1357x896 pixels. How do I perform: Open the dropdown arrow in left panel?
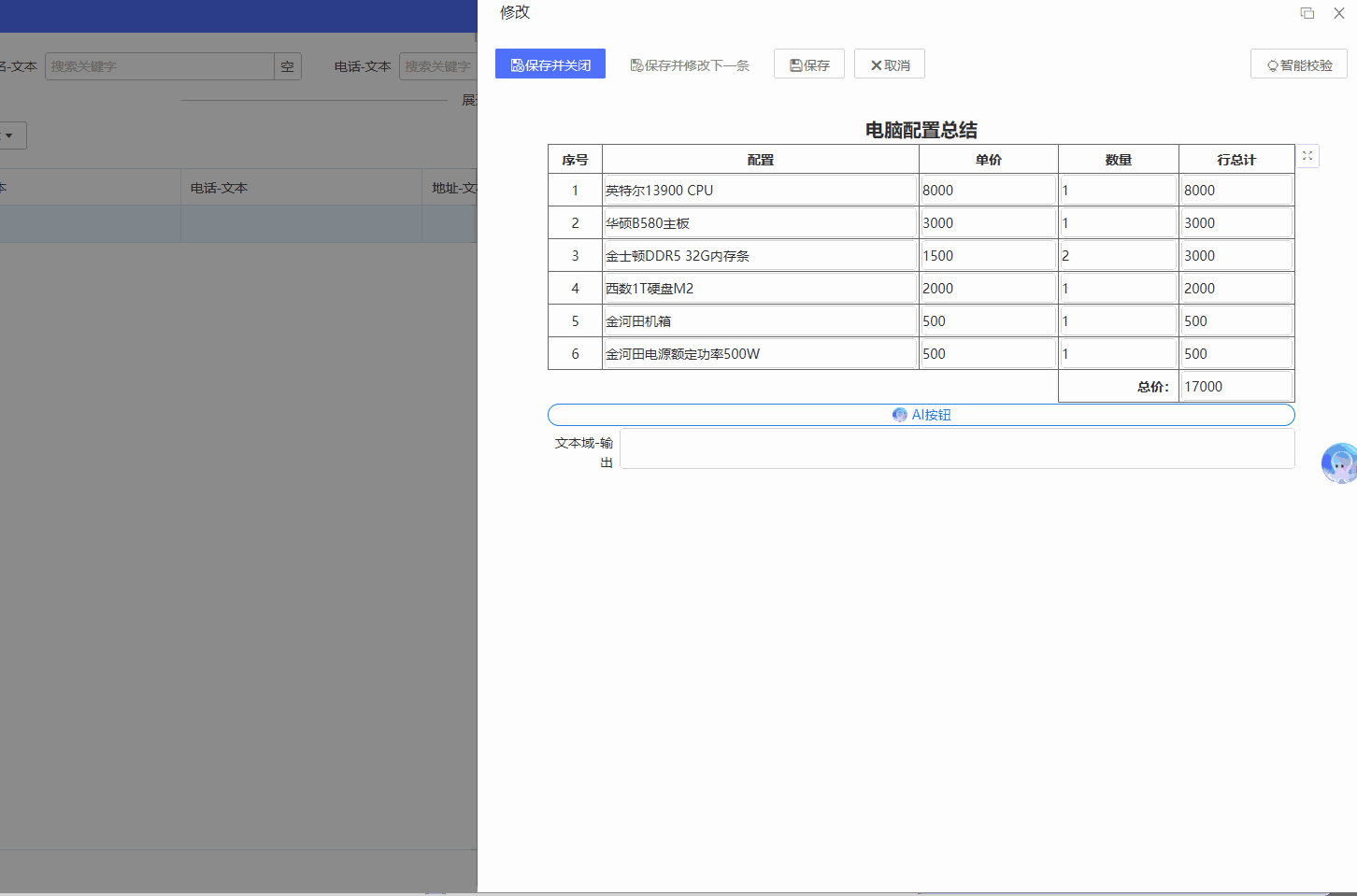pyautogui.click(x=9, y=135)
